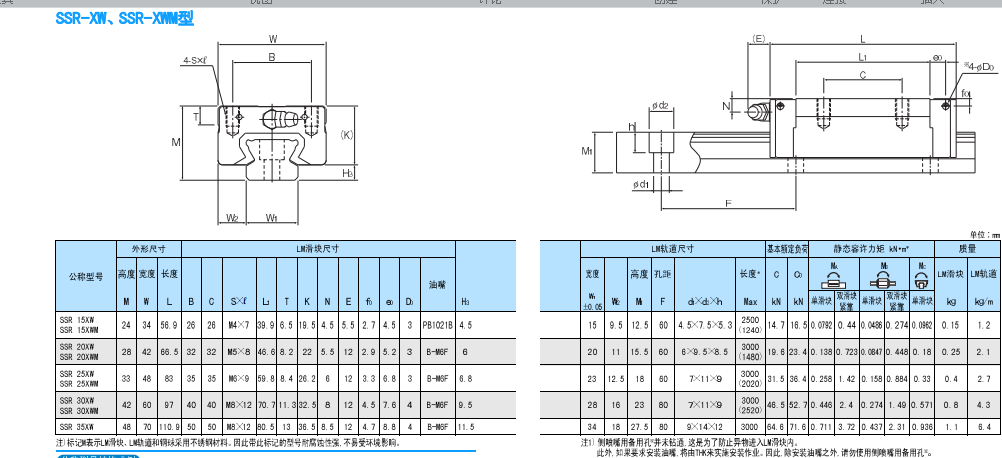This screenshot has width=1002, height=458.
Task: Click the φd1 label in side-view drawing
Action: coord(642,185)
